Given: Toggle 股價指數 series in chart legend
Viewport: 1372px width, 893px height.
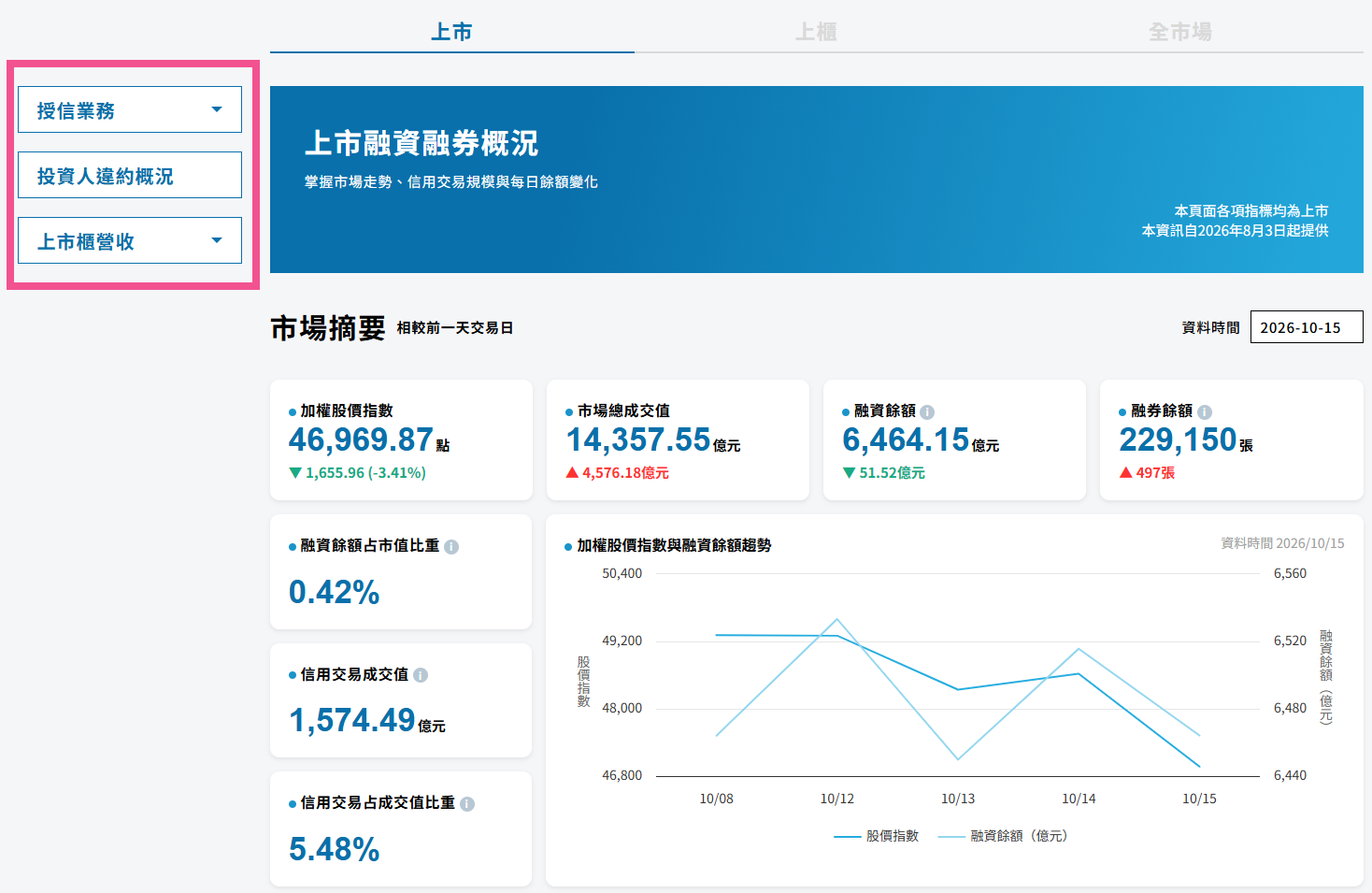Looking at the screenshot, I should click(x=877, y=836).
